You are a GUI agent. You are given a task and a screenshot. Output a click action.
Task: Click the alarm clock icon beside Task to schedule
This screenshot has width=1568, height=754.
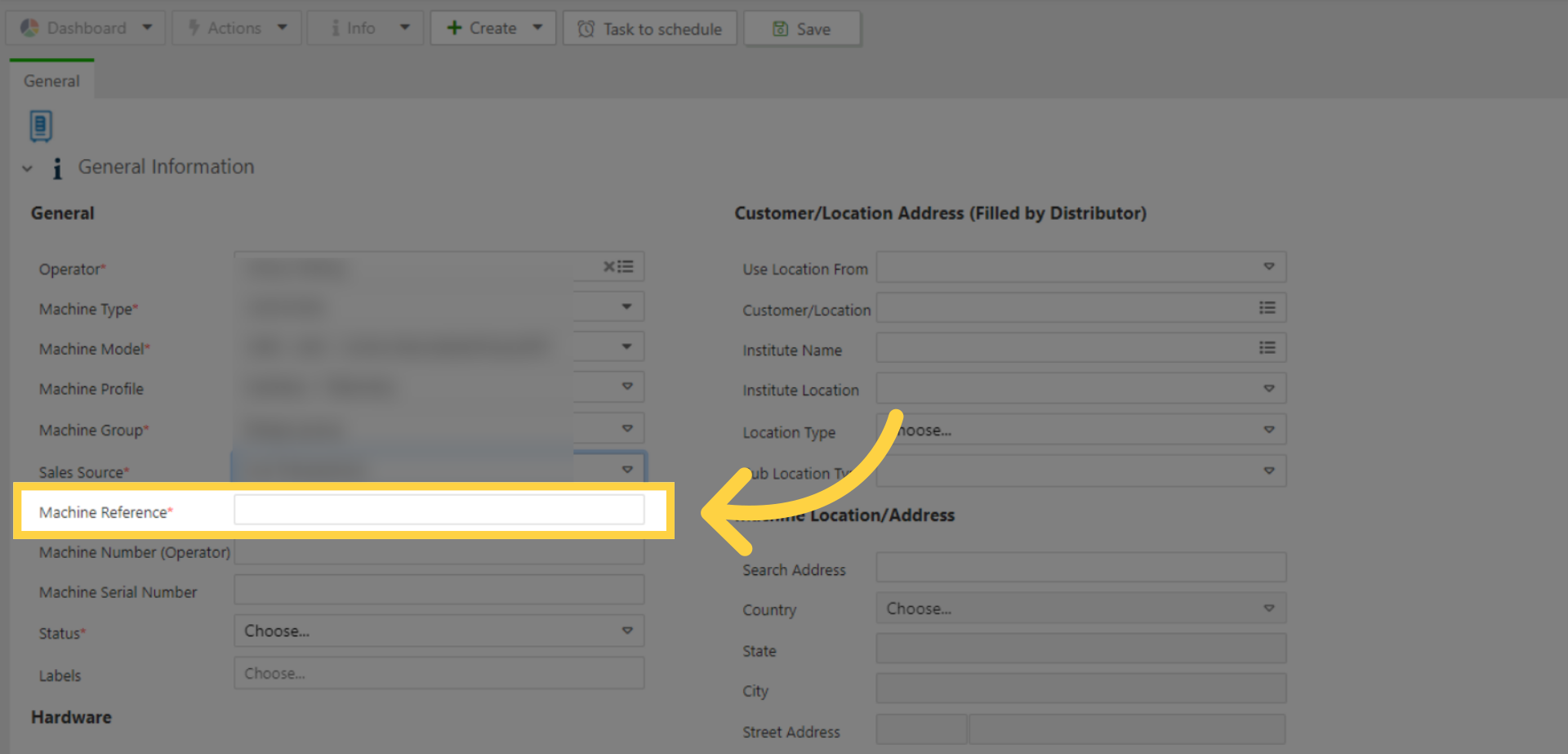586,29
